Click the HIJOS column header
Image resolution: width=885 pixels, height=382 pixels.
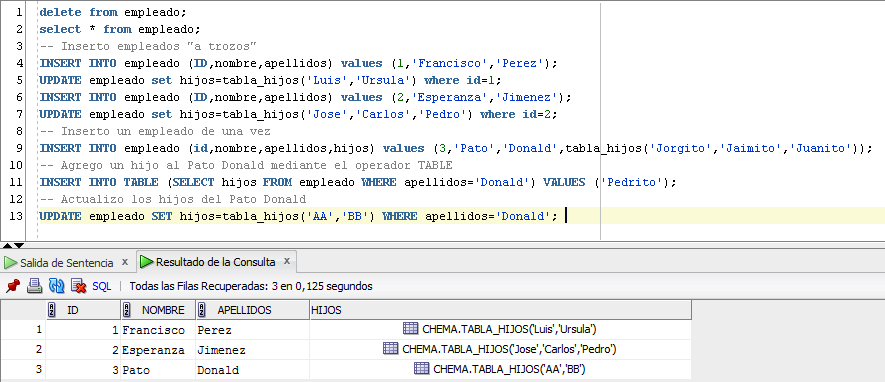point(500,310)
